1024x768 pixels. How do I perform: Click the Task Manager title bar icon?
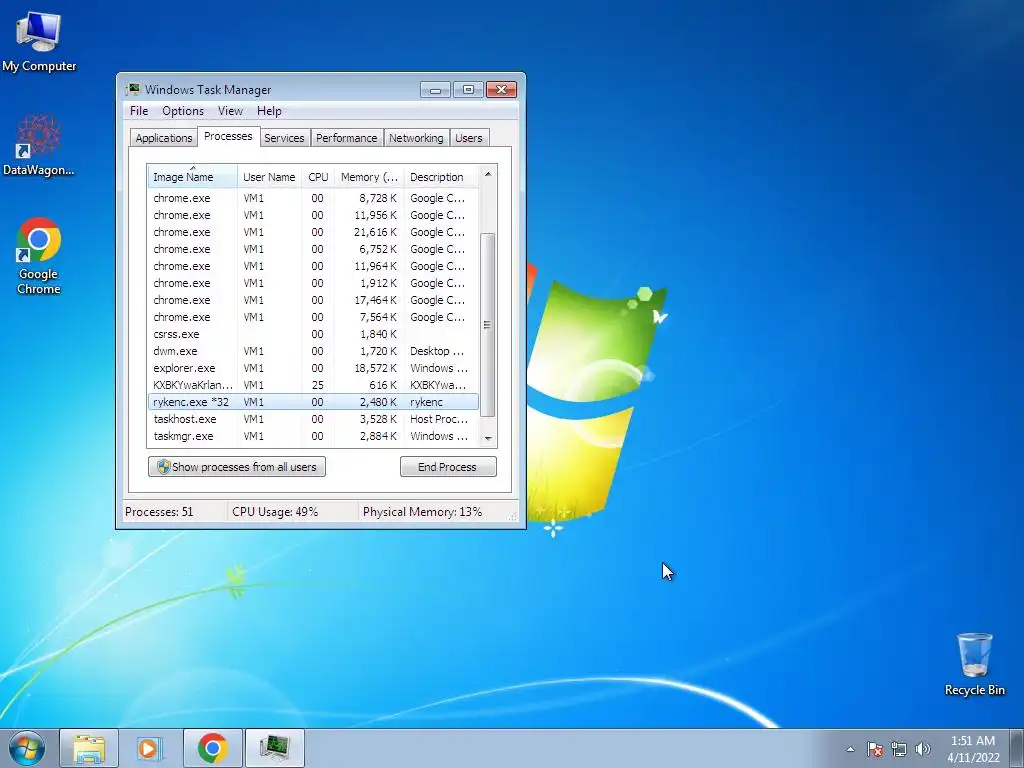(133, 89)
